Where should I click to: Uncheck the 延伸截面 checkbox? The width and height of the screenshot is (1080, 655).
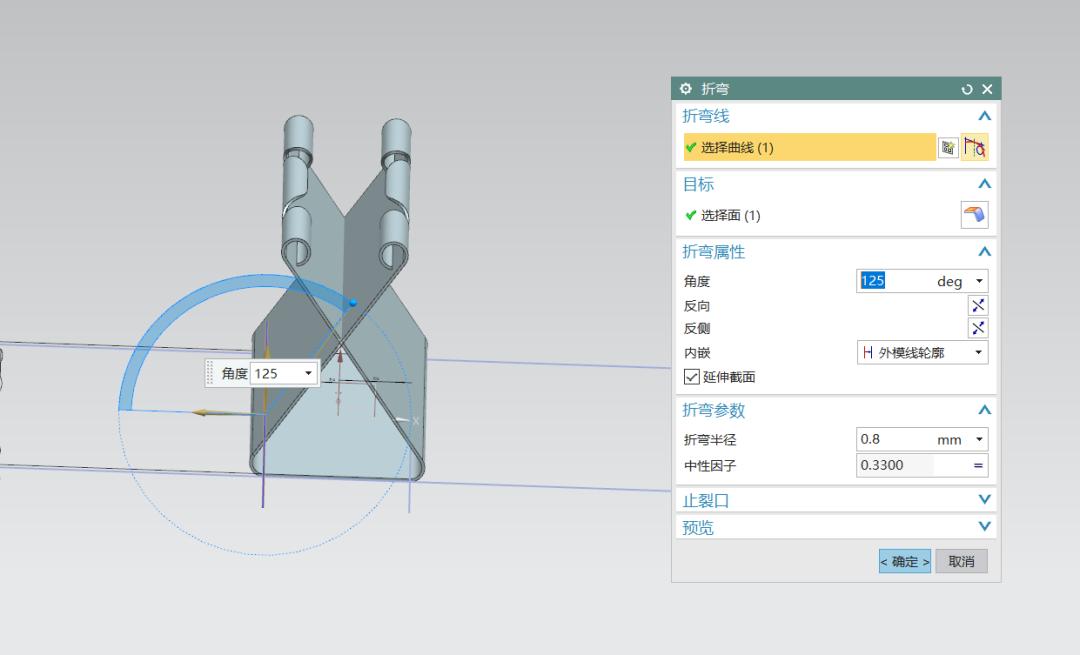click(x=690, y=377)
